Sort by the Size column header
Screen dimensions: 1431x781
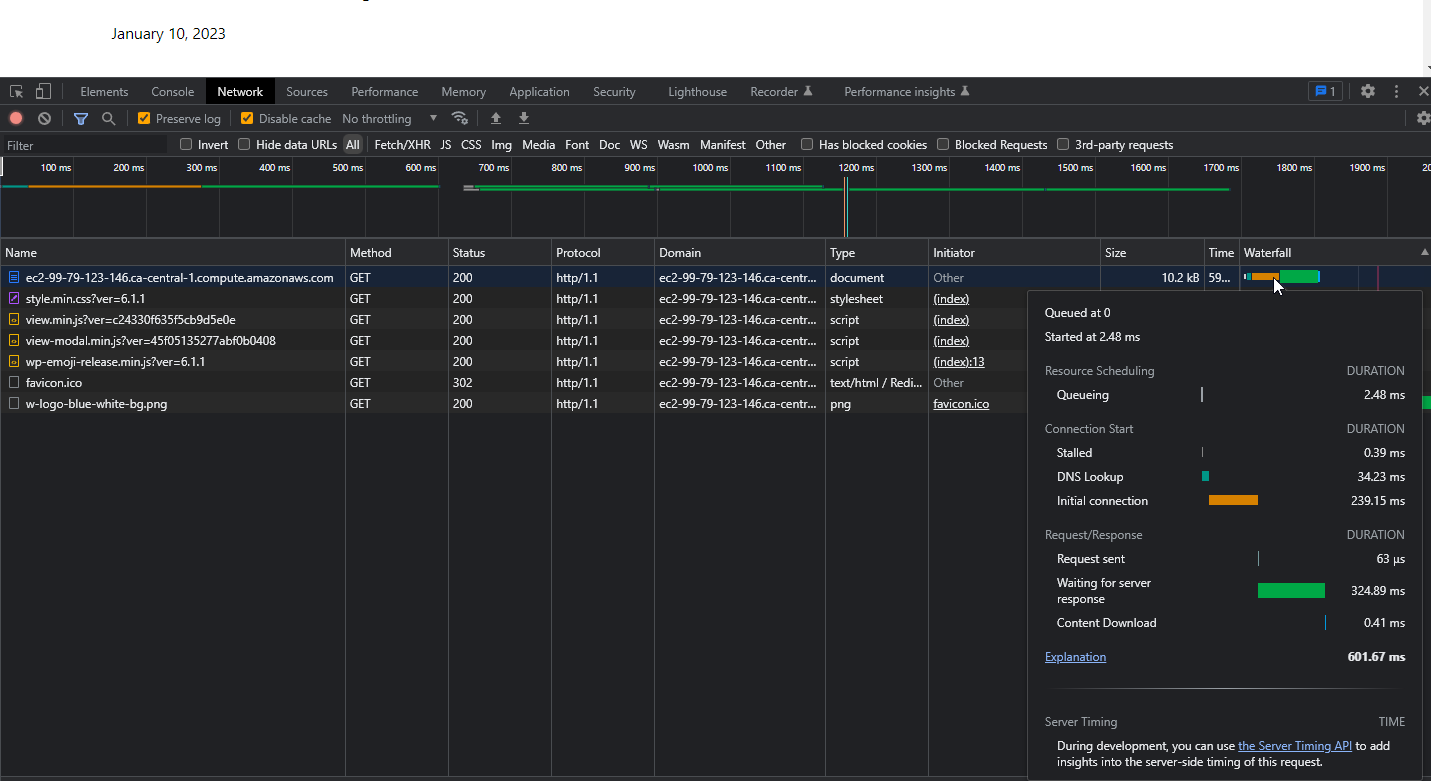[1152, 252]
